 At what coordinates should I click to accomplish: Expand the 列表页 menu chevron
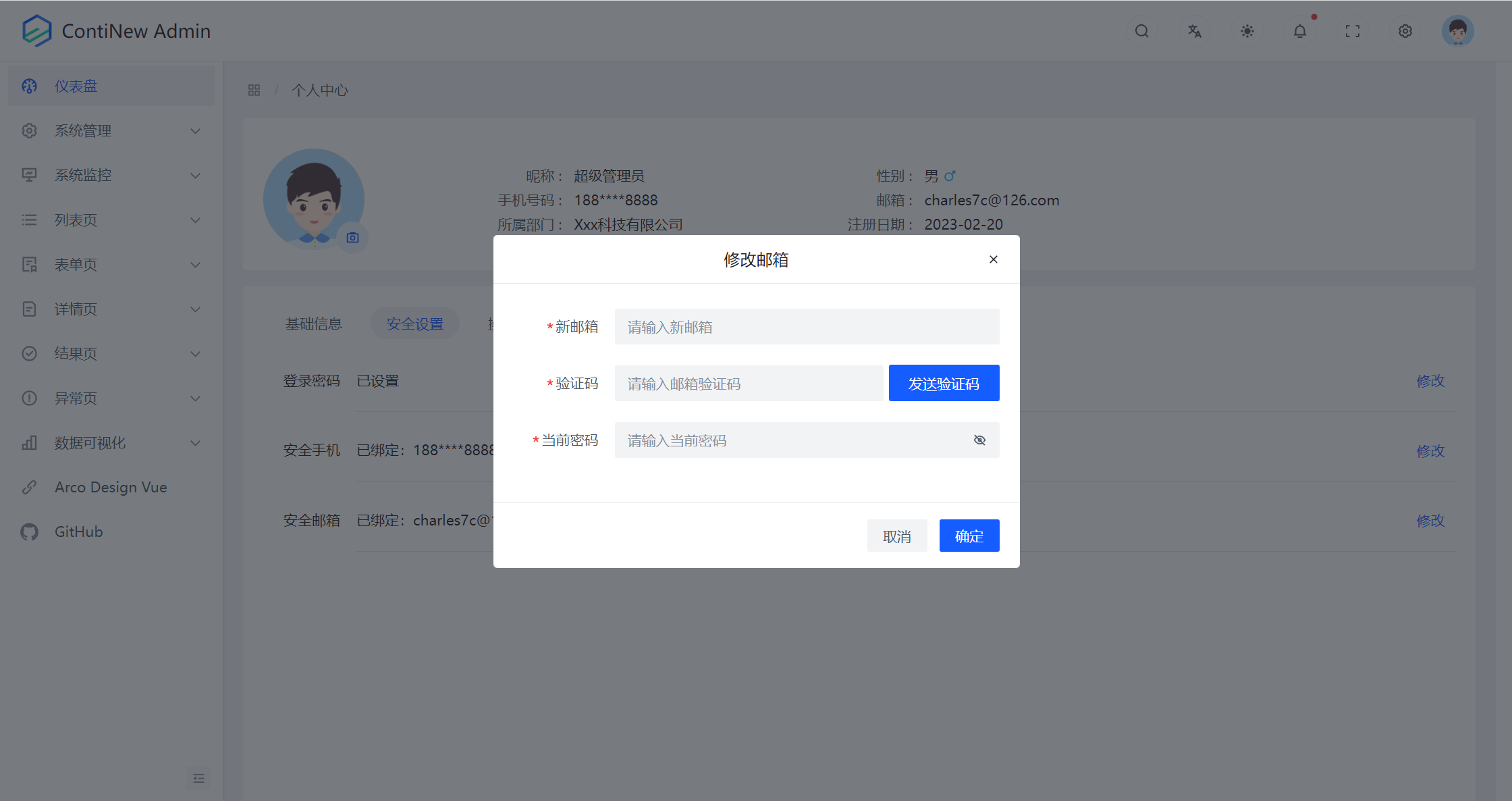click(195, 219)
